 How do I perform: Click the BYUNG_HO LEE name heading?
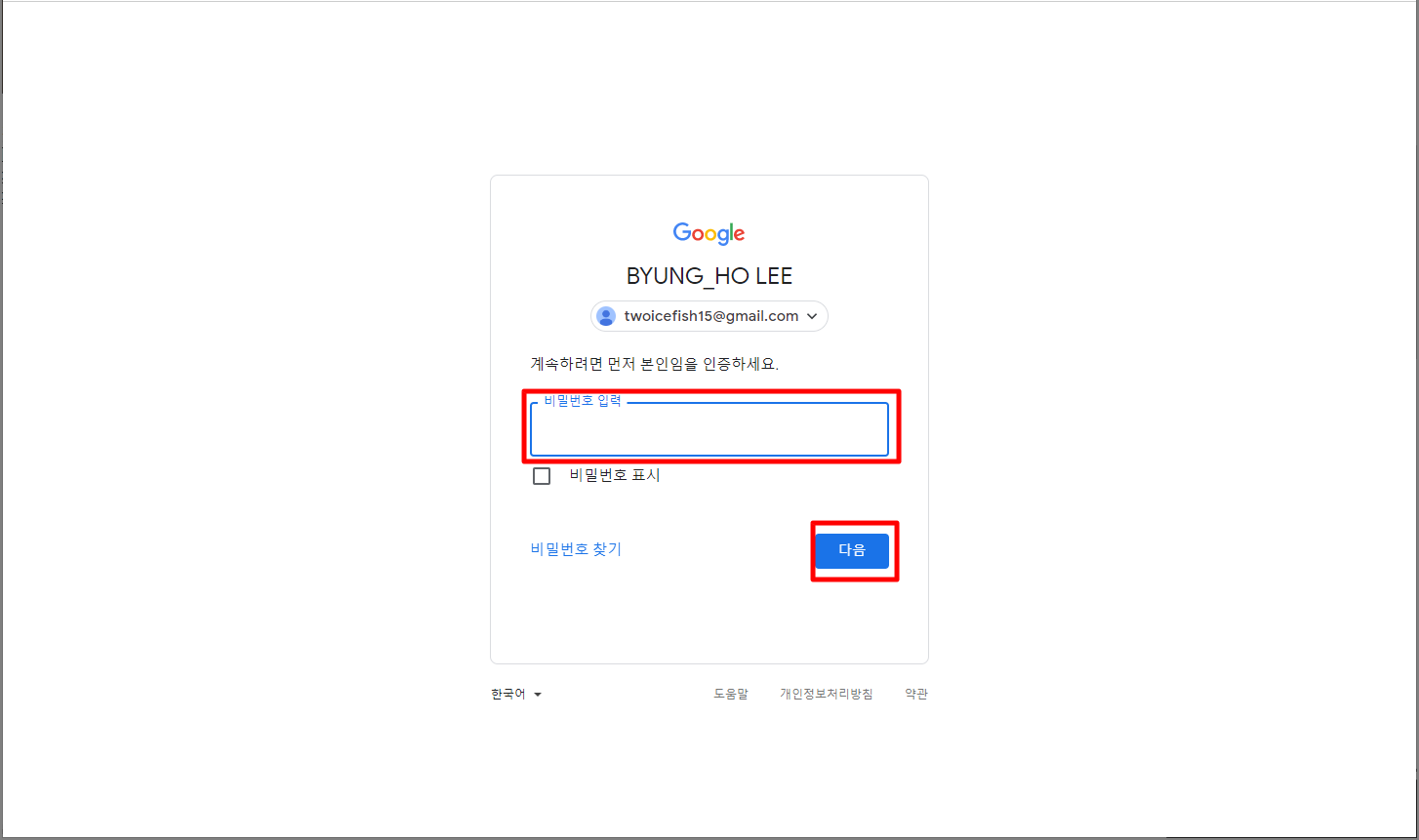709,276
